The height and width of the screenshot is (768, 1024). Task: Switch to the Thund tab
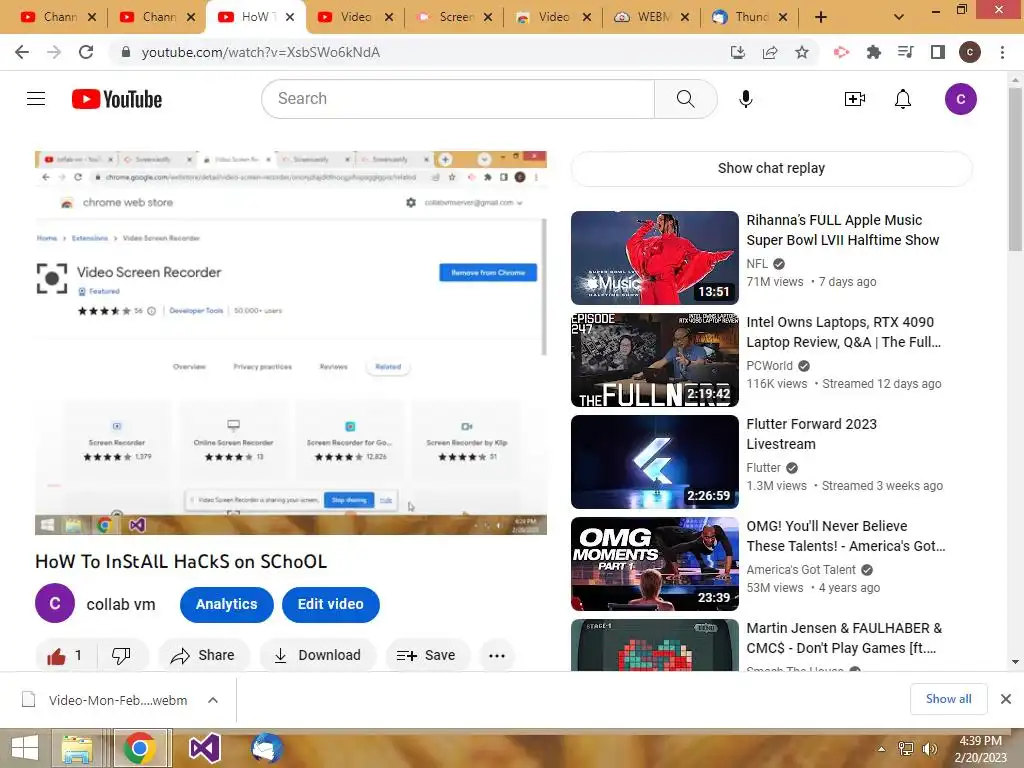point(752,17)
